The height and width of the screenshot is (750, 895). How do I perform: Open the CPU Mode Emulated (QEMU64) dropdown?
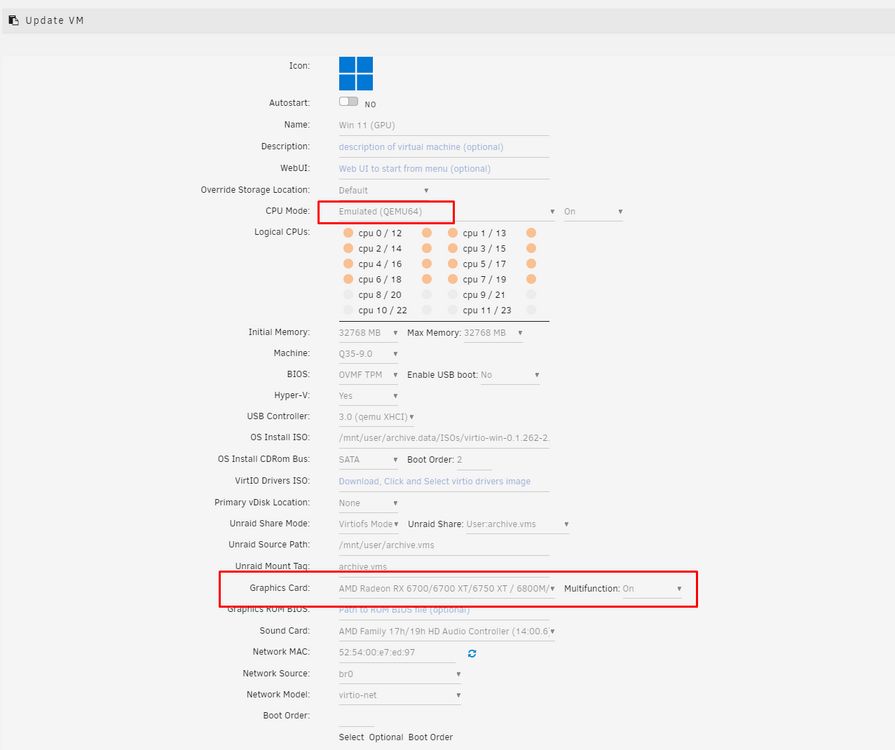[x=447, y=212]
